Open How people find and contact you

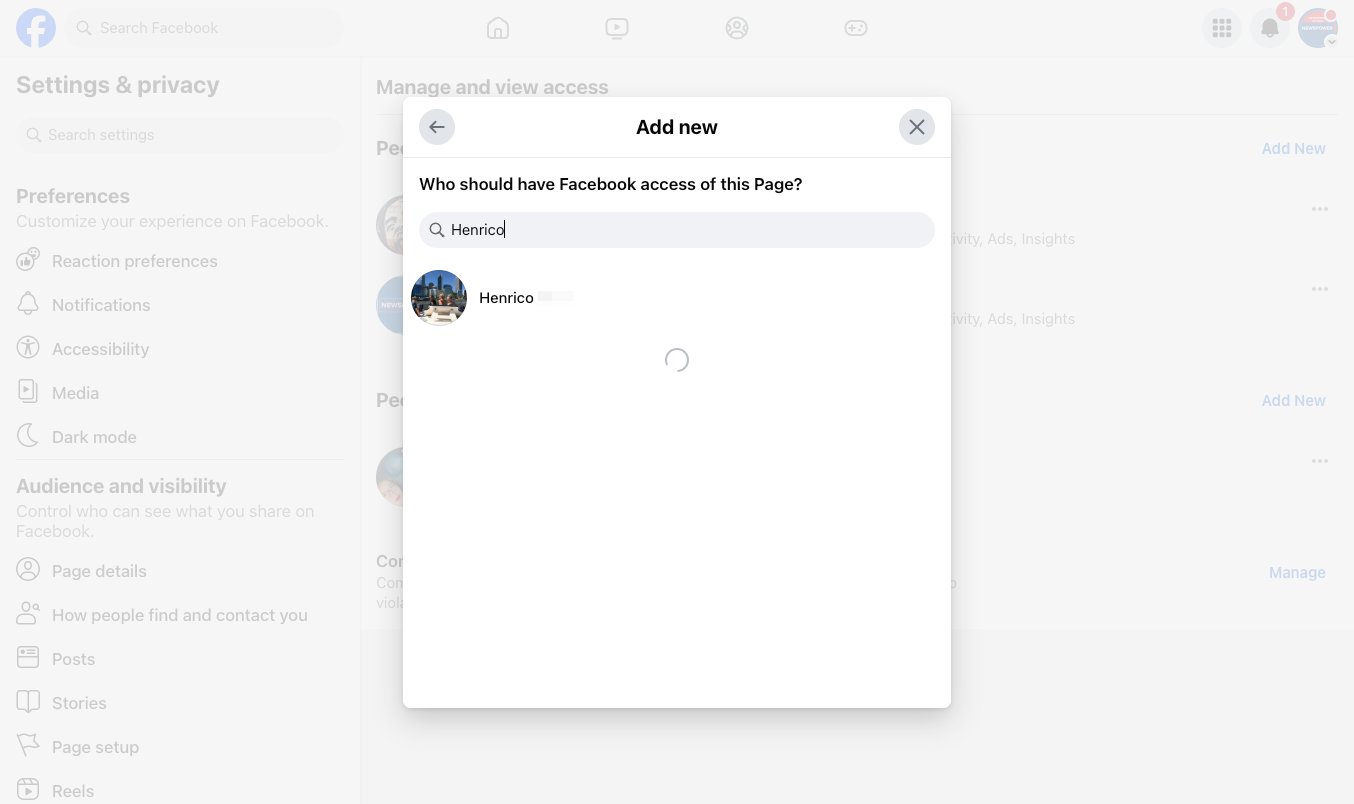(180, 615)
